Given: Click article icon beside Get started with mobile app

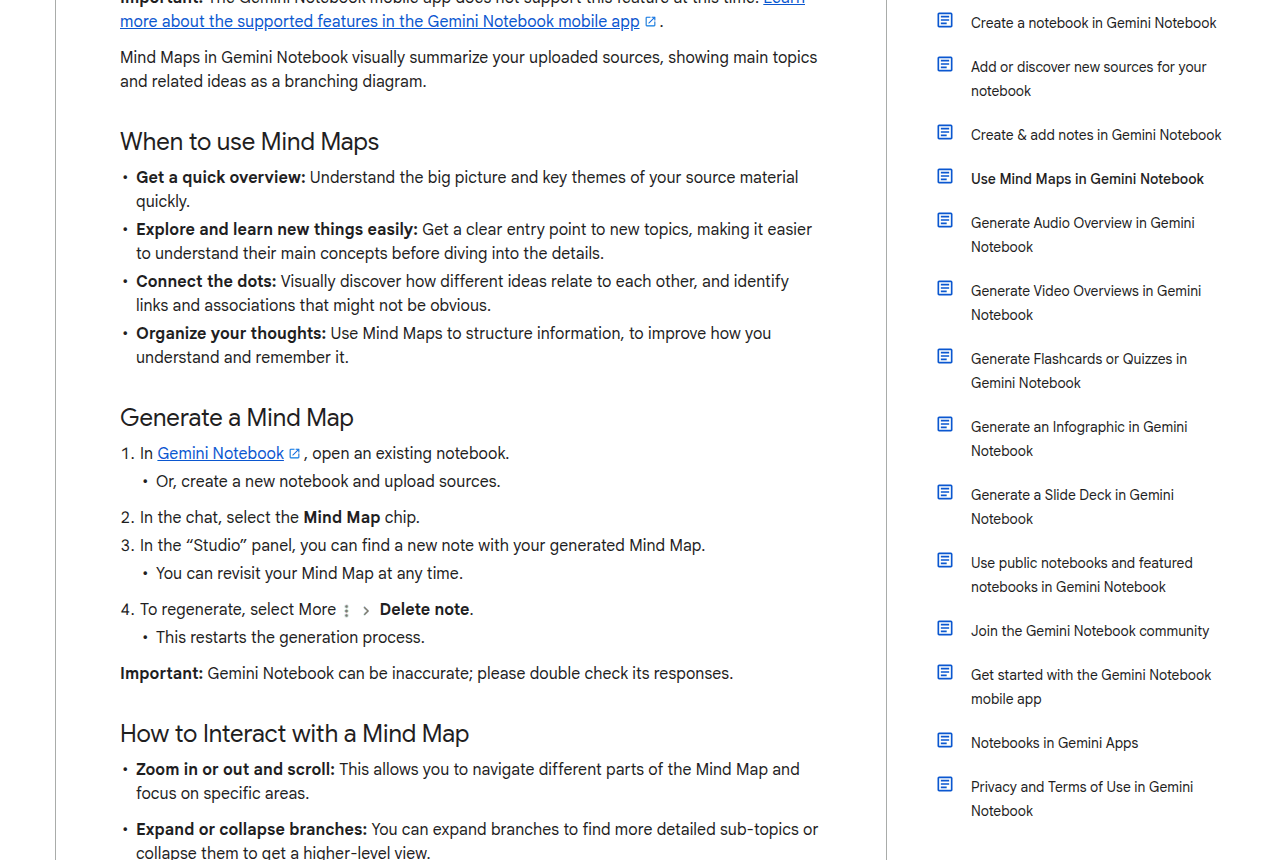Looking at the screenshot, I should tap(945, 672).
